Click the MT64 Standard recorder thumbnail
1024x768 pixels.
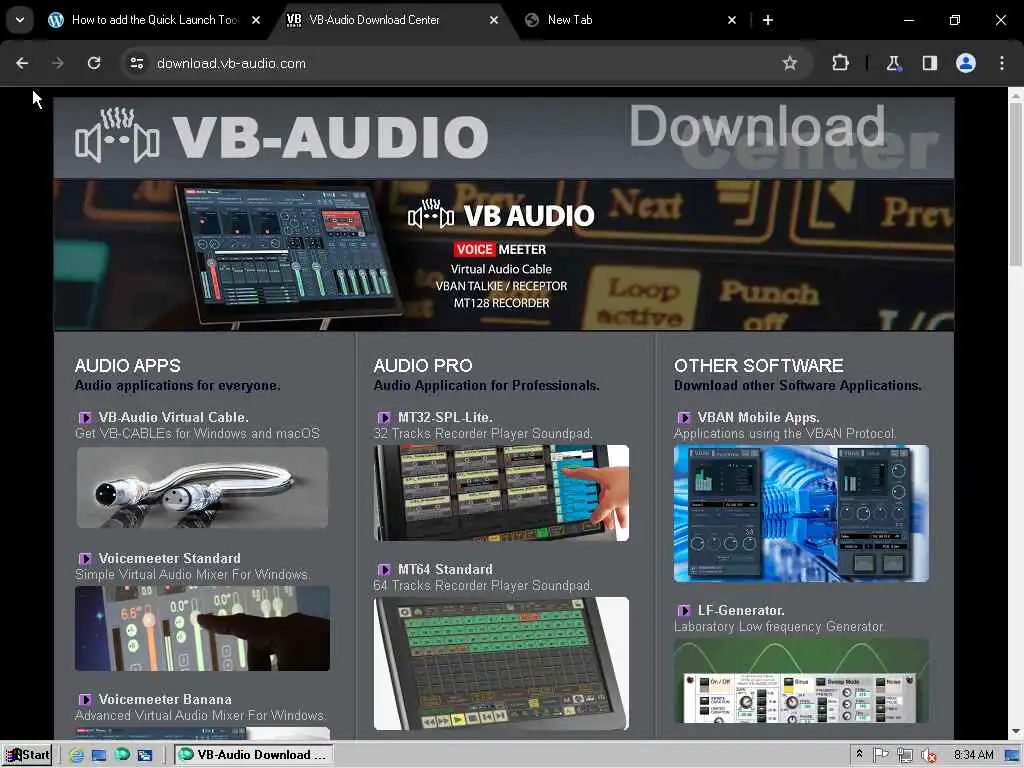pyautogui.click(x=502, y=664)
